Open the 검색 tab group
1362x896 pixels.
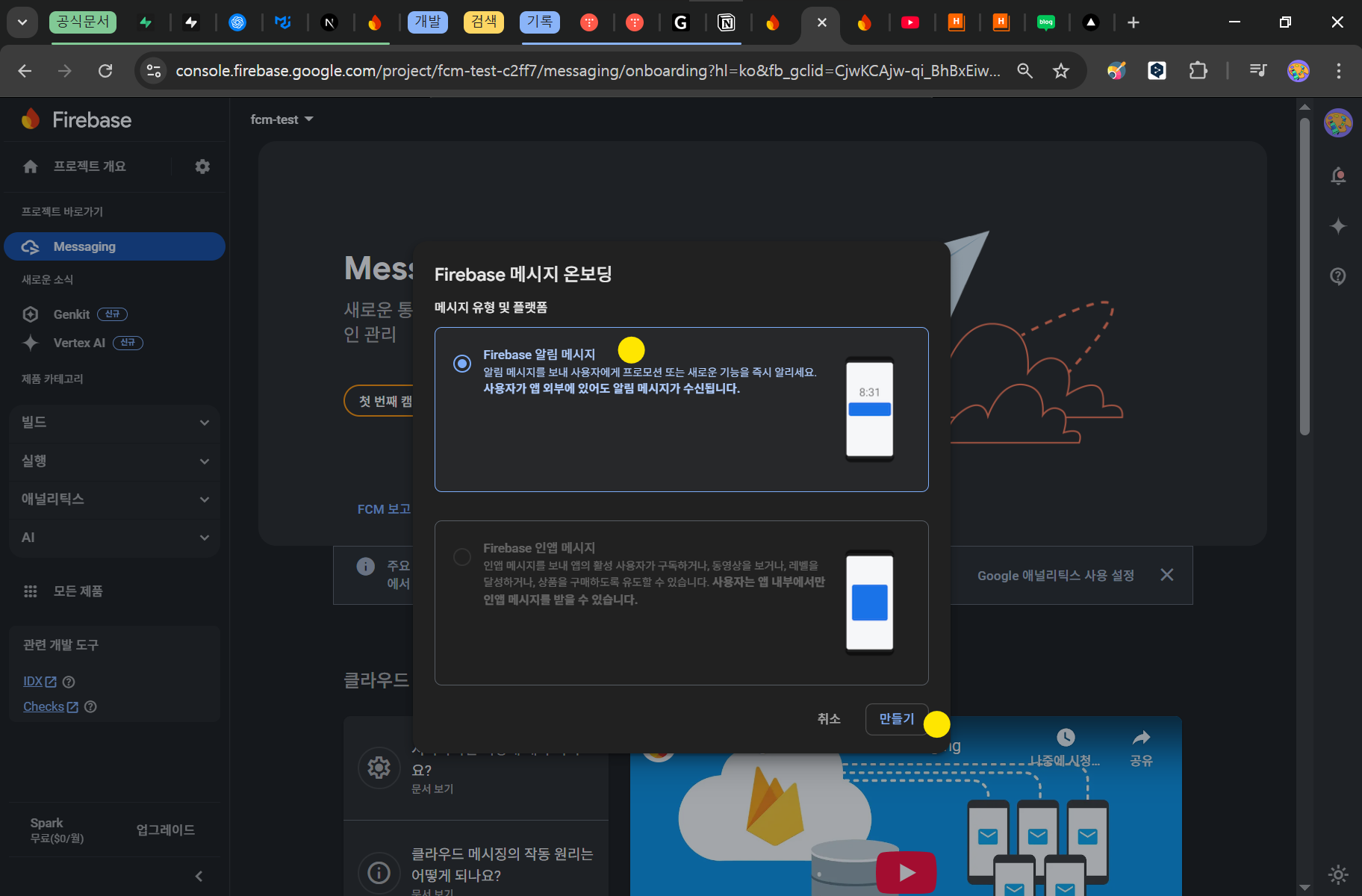(x=484, y=22)
